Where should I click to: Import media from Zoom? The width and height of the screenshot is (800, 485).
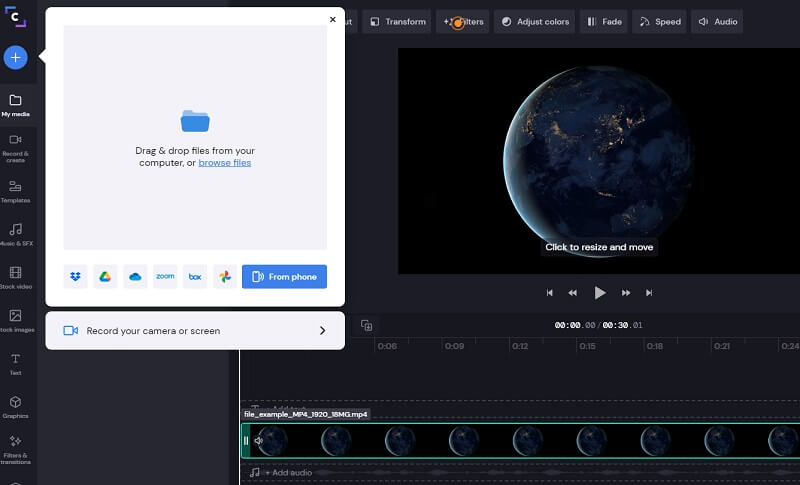(x=165, y=276)
